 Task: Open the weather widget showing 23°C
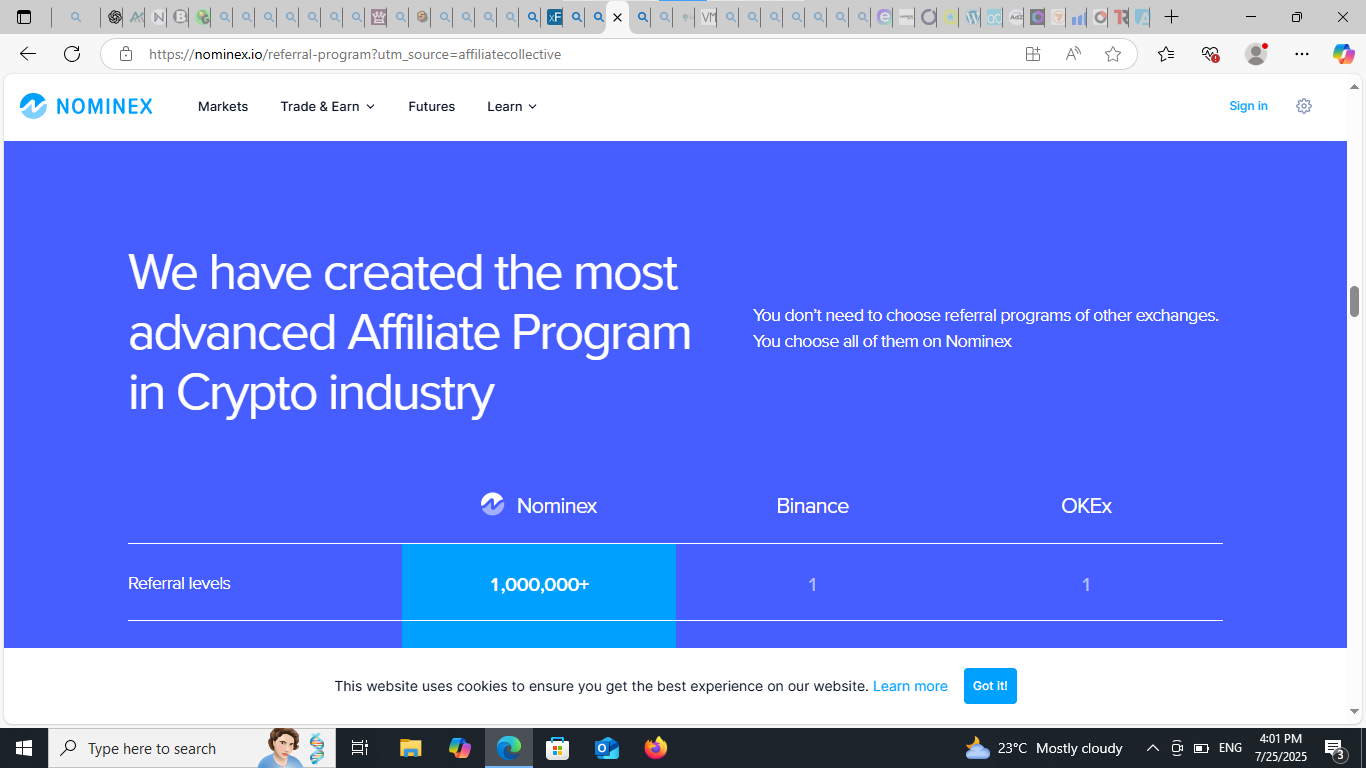point(1043,748)
